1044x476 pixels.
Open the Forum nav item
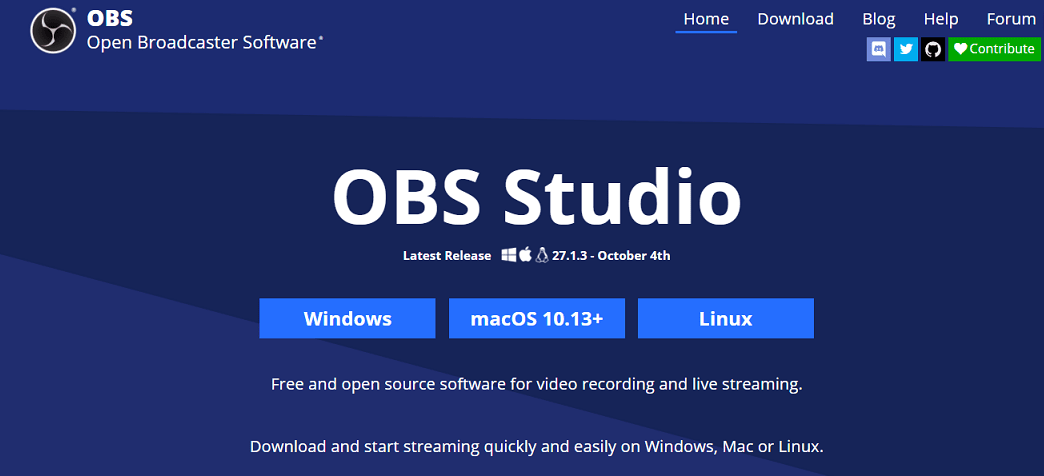(x=1011, y=19)
